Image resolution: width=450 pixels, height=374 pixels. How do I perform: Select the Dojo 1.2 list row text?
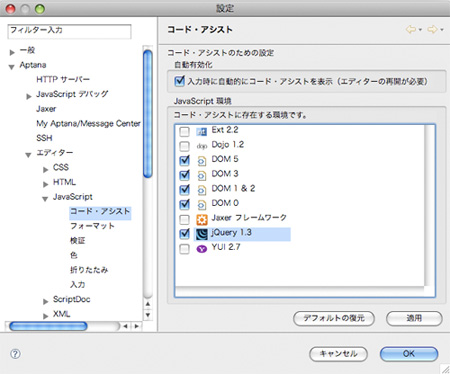[x=228, y=144]
